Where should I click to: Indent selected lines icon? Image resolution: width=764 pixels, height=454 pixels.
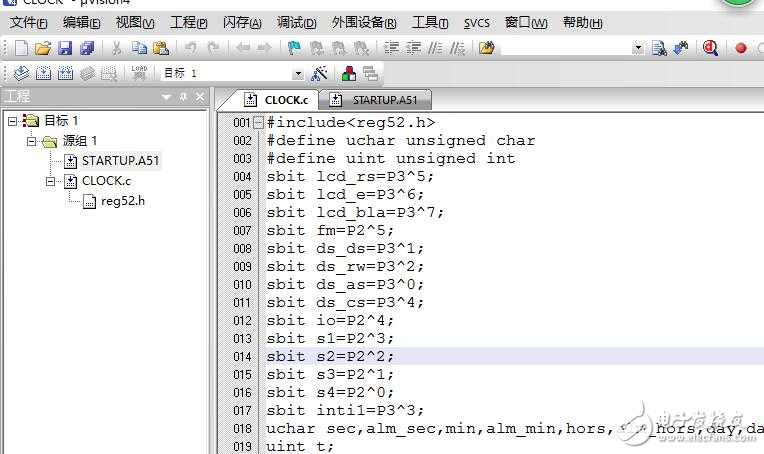coord(391,48)
